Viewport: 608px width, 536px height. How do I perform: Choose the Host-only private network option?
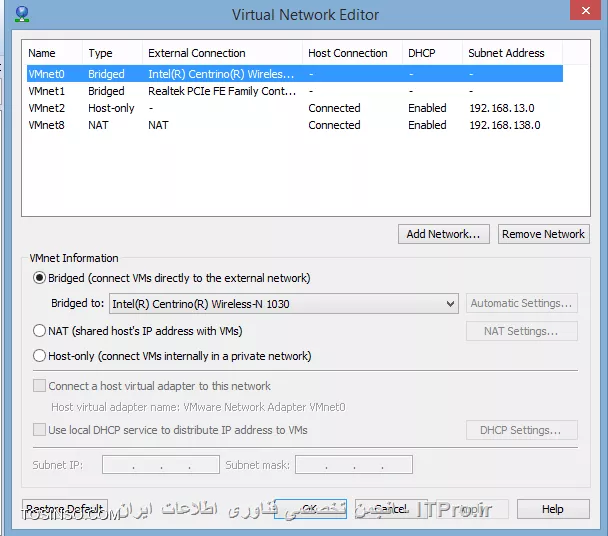click(40, 356)
